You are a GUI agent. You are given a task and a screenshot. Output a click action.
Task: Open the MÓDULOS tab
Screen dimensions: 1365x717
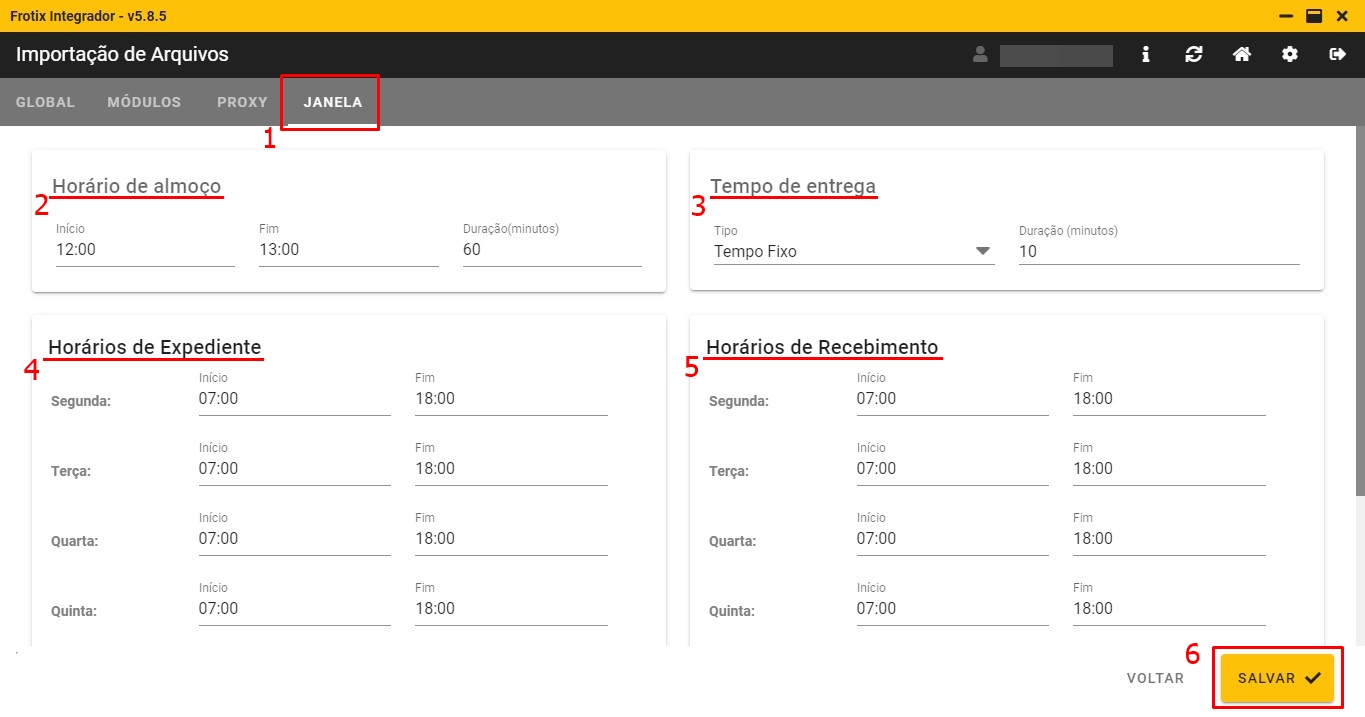tap(144, 102)
